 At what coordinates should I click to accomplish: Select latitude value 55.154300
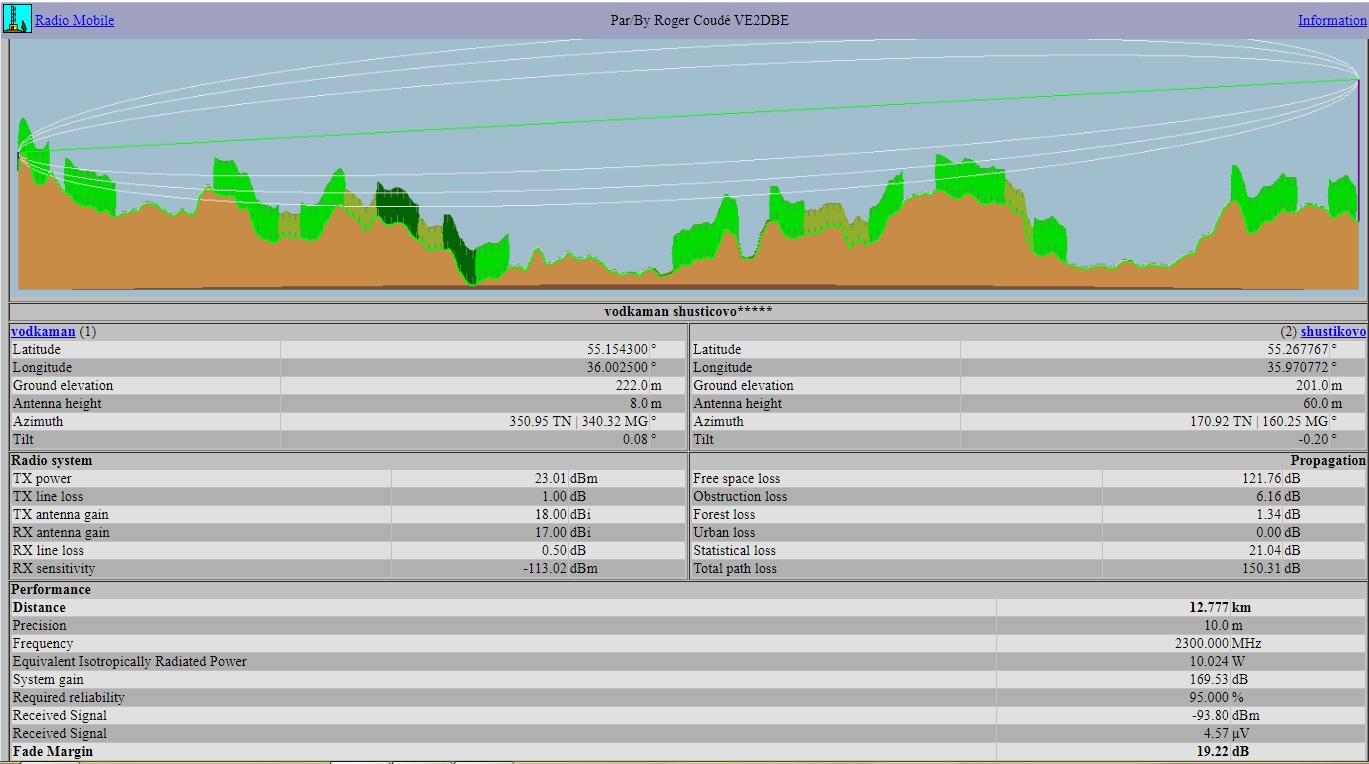[617, 349]
